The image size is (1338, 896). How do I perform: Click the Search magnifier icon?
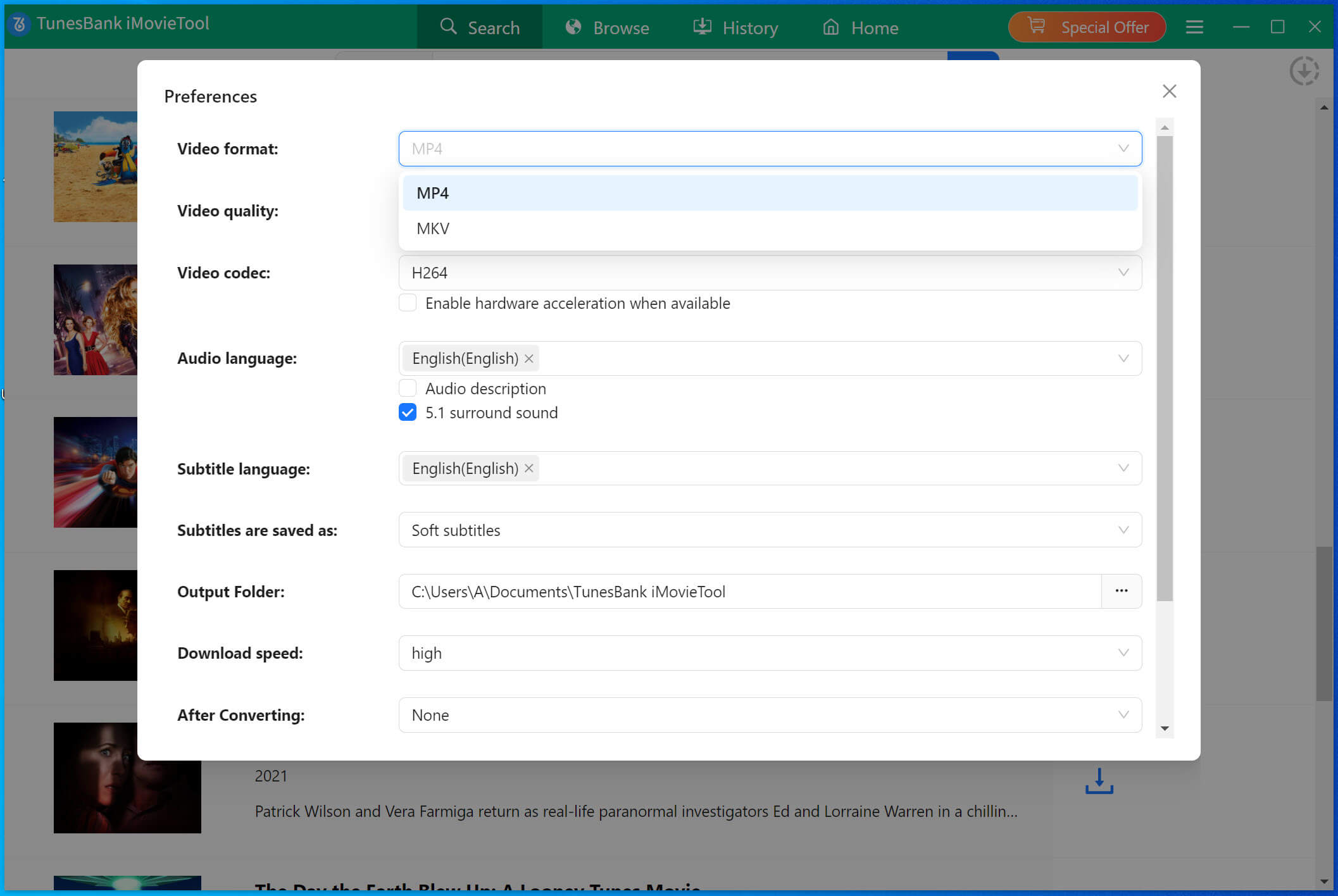tap(449, 27)
